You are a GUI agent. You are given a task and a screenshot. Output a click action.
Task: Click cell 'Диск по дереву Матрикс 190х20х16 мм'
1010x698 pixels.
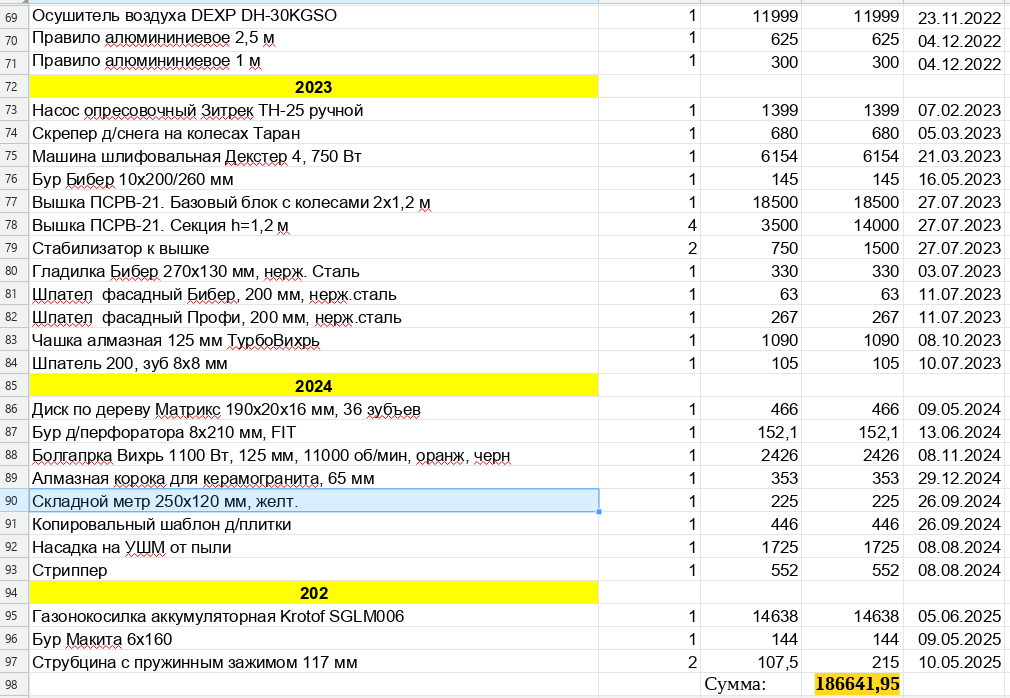pos(314,409)
